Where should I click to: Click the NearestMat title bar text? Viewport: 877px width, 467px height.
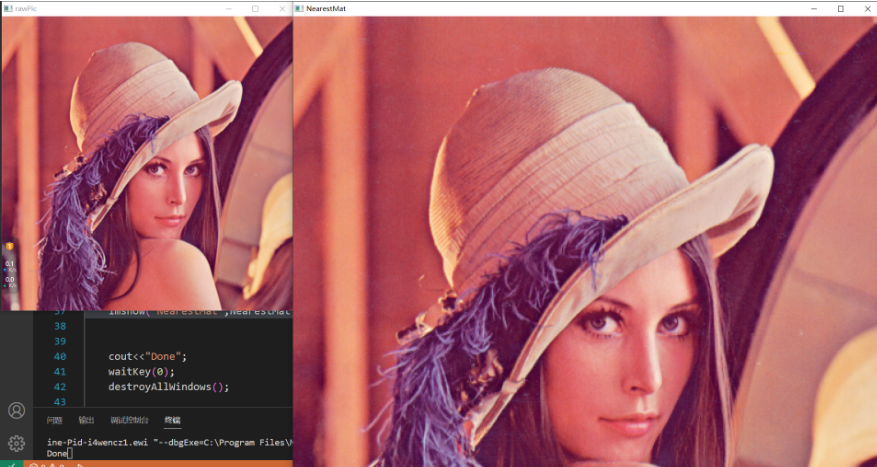pyautogui.click(x=326, y=9)
